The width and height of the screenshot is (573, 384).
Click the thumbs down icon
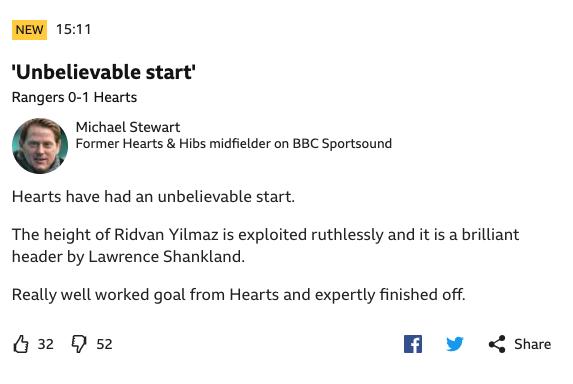click(79, 344)
